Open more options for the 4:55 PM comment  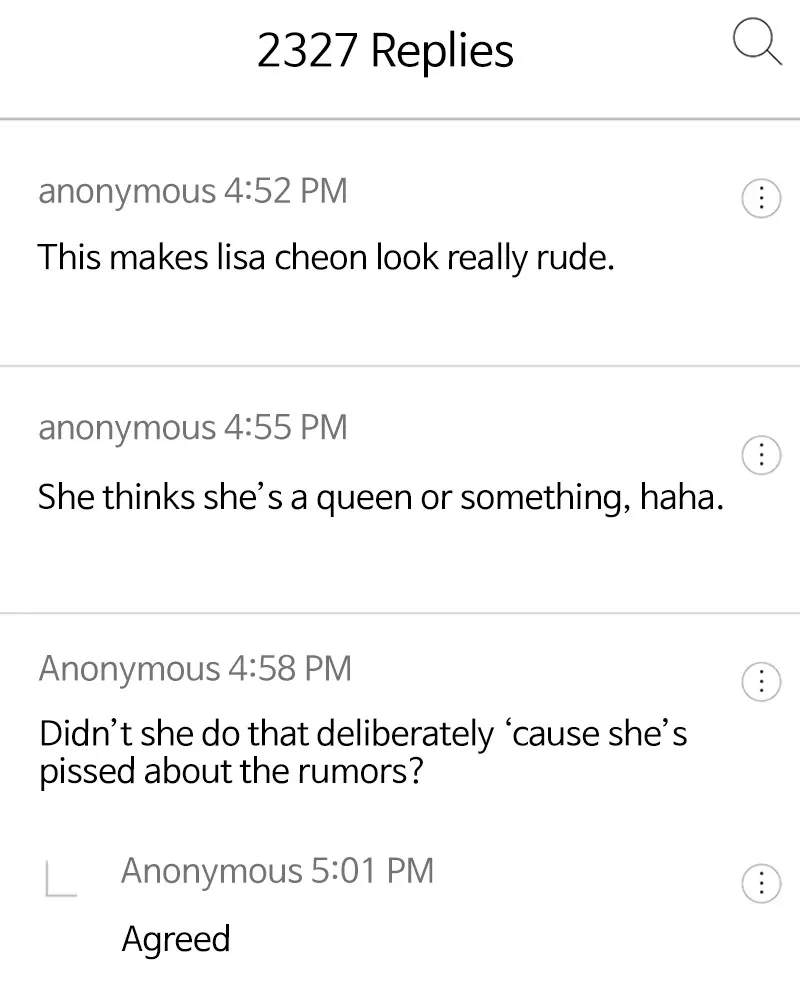[760, 456]
